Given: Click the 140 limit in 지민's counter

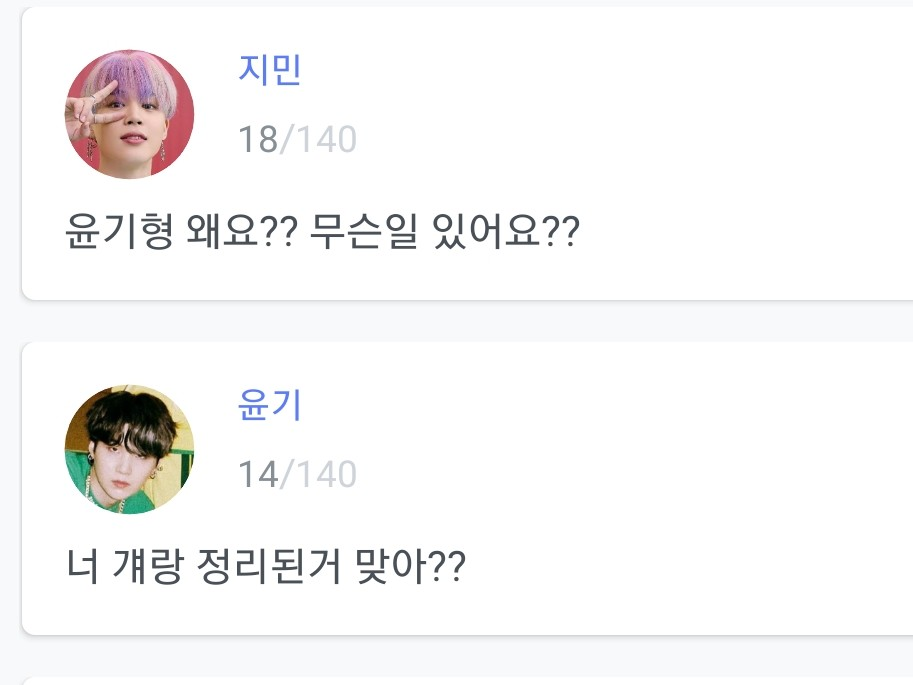Looking at the screenshot, I should click(x=323, y=140).
